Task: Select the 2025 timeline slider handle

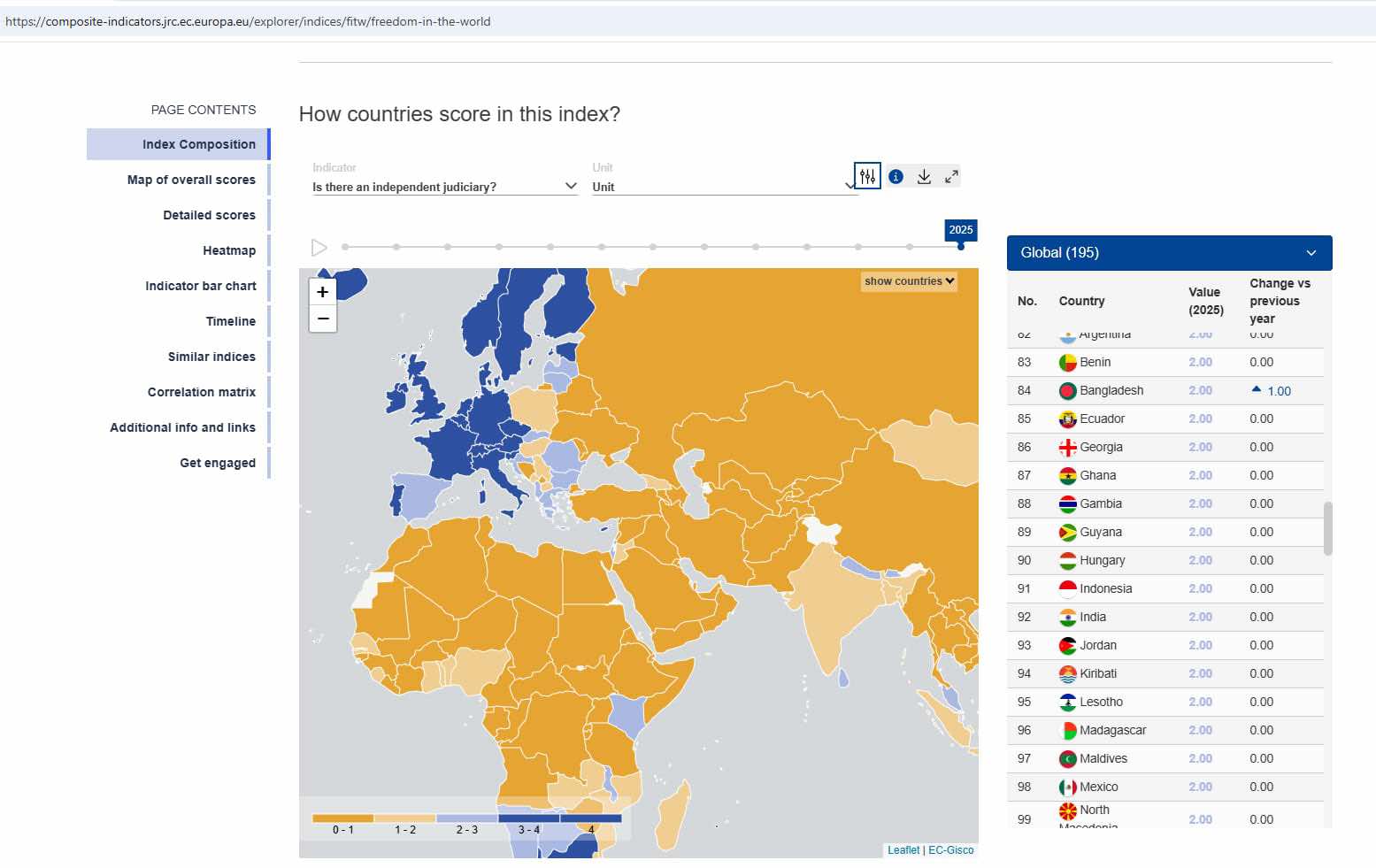Action: click(961, 246)
